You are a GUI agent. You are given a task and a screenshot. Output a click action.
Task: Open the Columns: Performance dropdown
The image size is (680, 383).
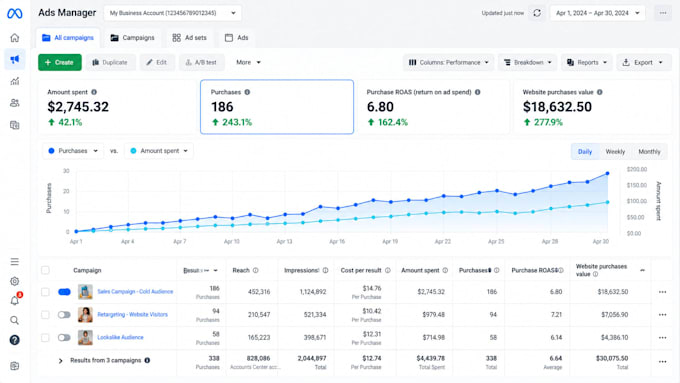pos(448,62)
